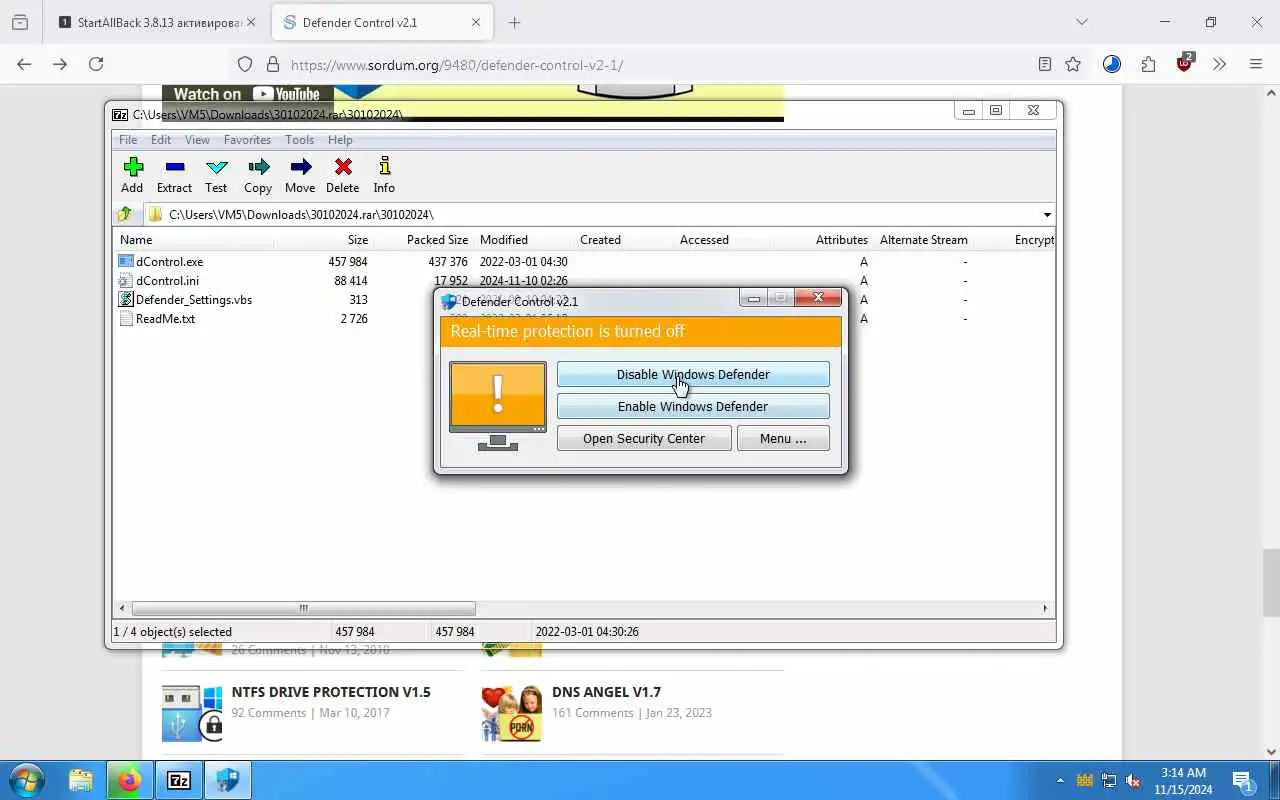Screen dimensions: 1280x800
Task: Open the Firefox extensions puzzle icon
Action: pos(1148,64)
